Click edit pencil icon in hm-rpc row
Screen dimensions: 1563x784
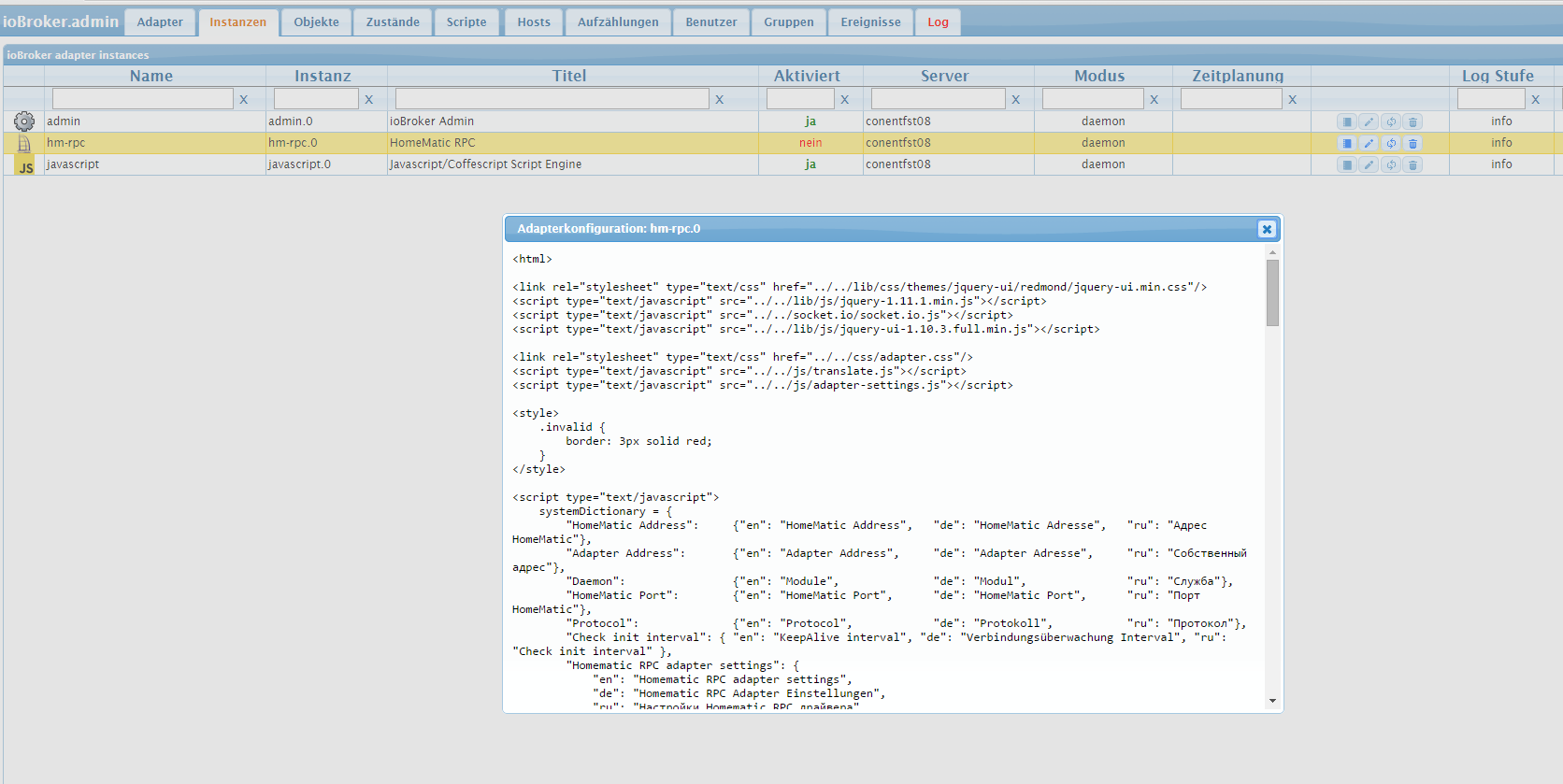1369,143
